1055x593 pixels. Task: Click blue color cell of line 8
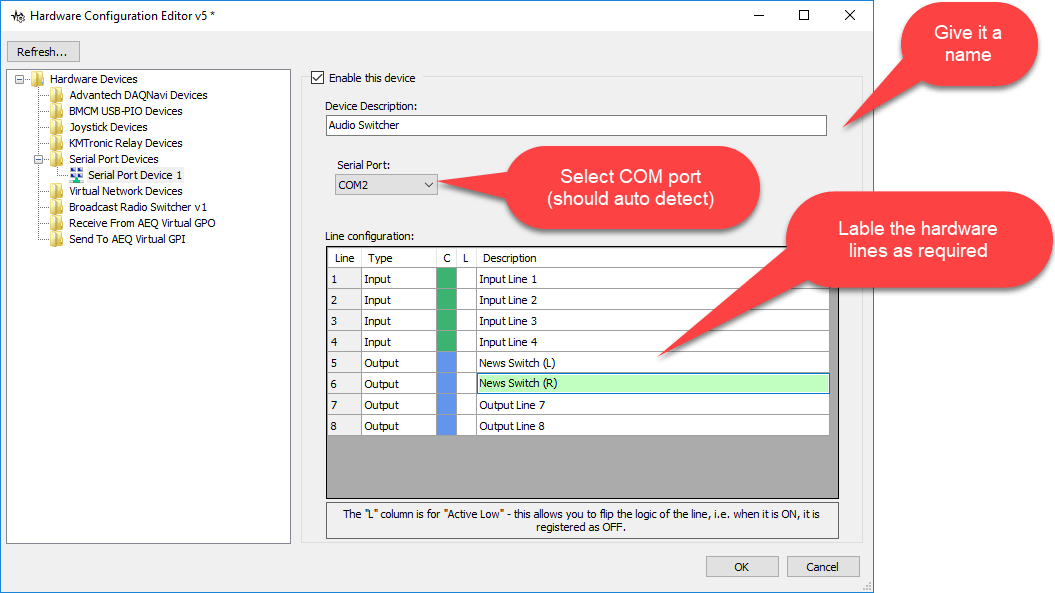(x=446, y=425)
